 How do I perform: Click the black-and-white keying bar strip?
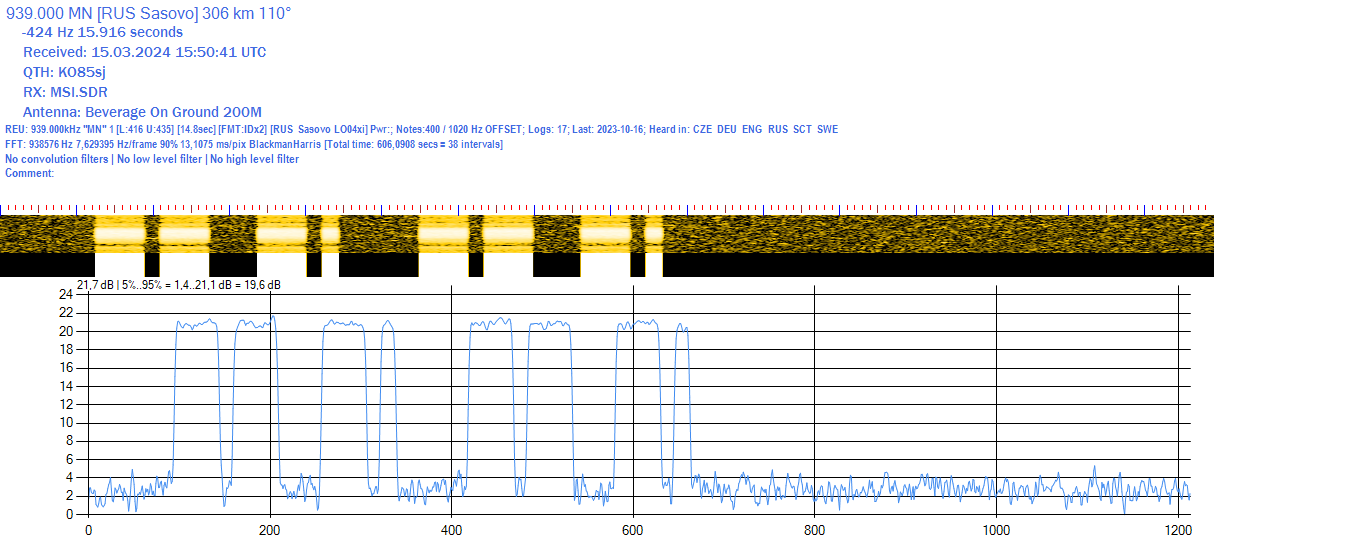(607, 265)
